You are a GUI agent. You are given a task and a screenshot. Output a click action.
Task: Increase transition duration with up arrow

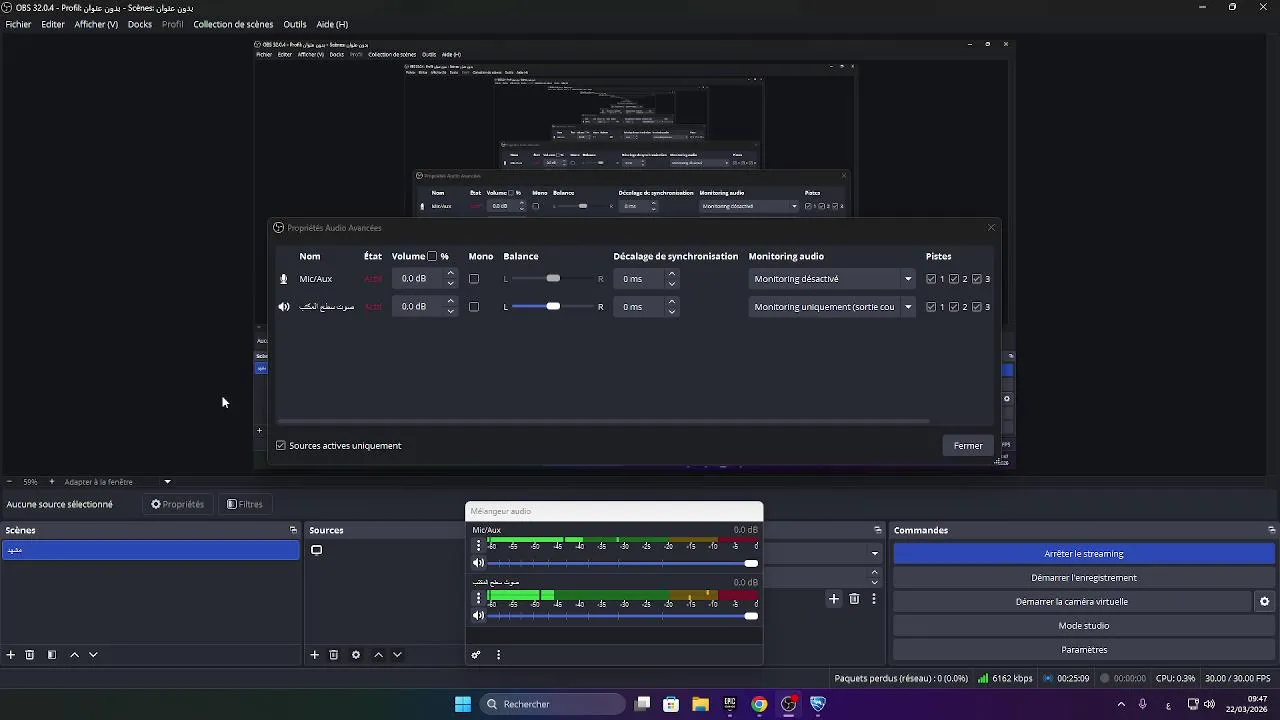coord(874,572)
